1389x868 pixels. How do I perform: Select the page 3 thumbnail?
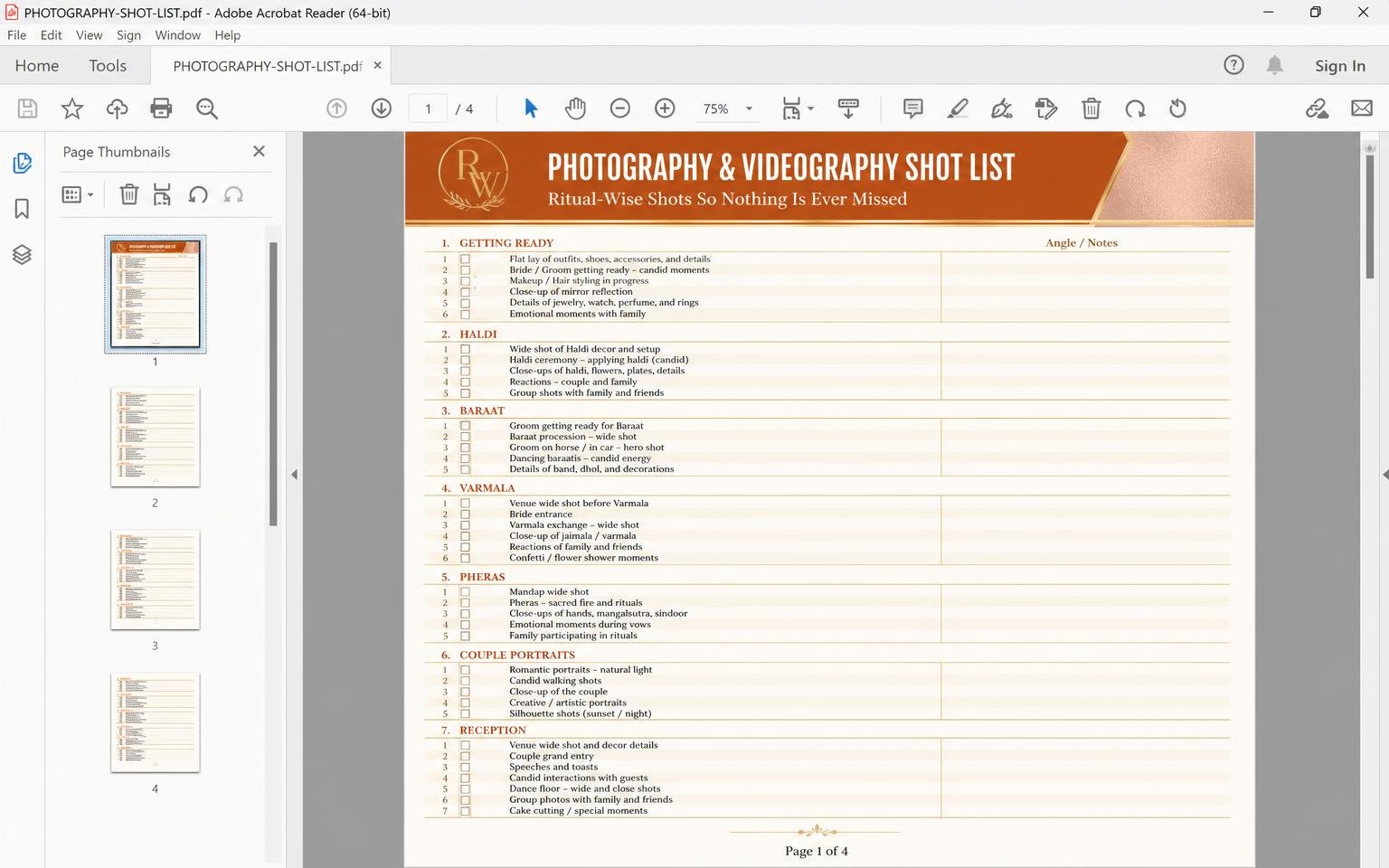[x=156, y=580]
